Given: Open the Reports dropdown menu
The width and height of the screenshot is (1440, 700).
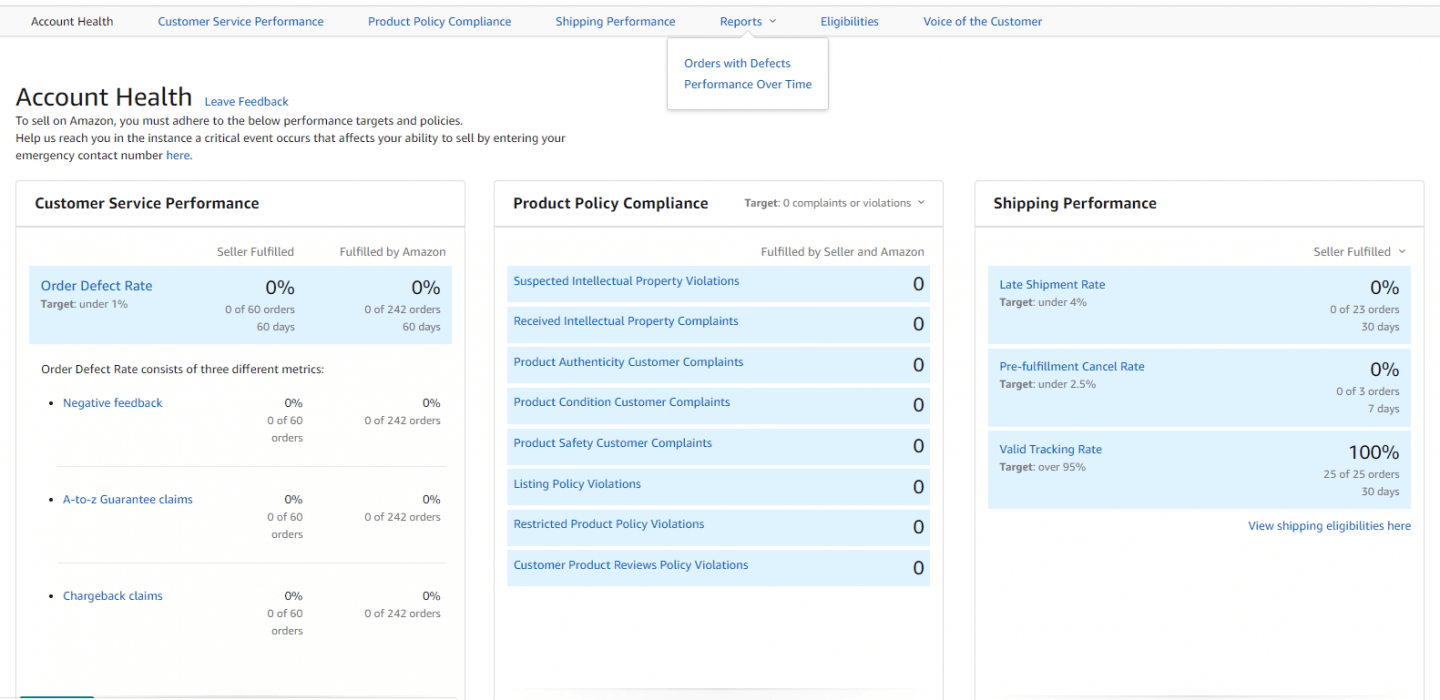Looking at the screenshot, I should click(x=747, y=21).
